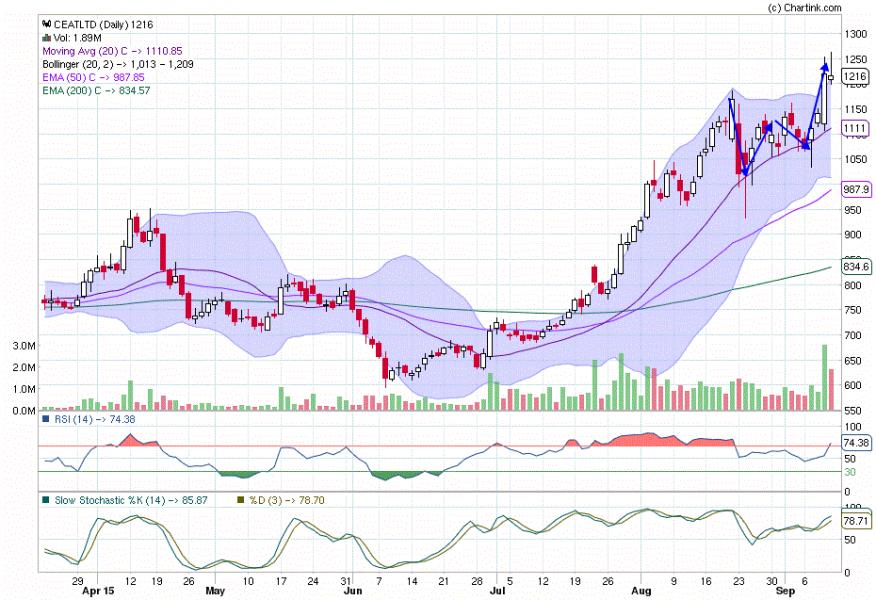Screen dimensions: 876x600
Task: Click the May date axis label
Action: (x=215, y=591)
